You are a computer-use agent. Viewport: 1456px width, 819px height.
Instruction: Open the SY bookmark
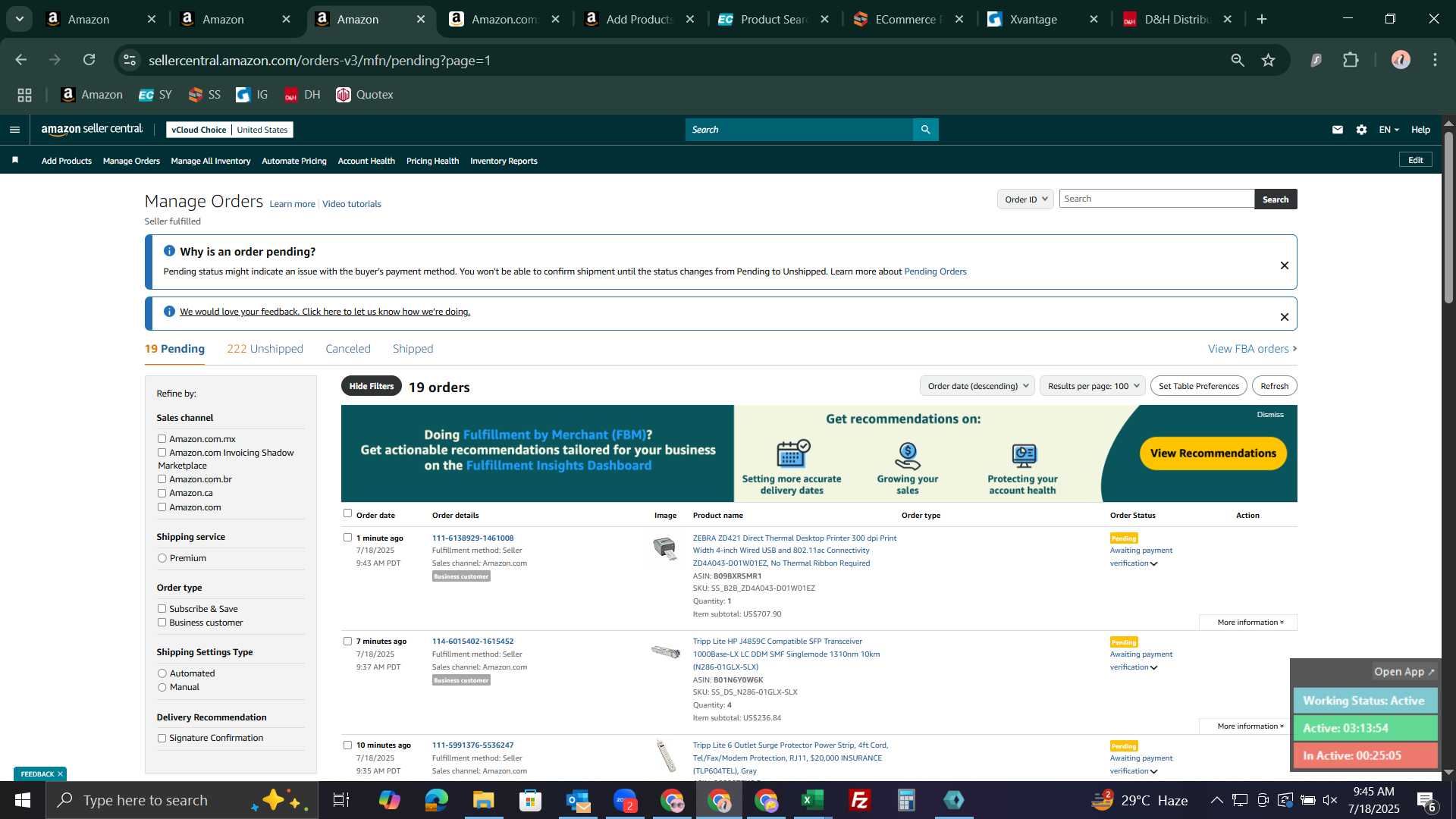point(155,95)
